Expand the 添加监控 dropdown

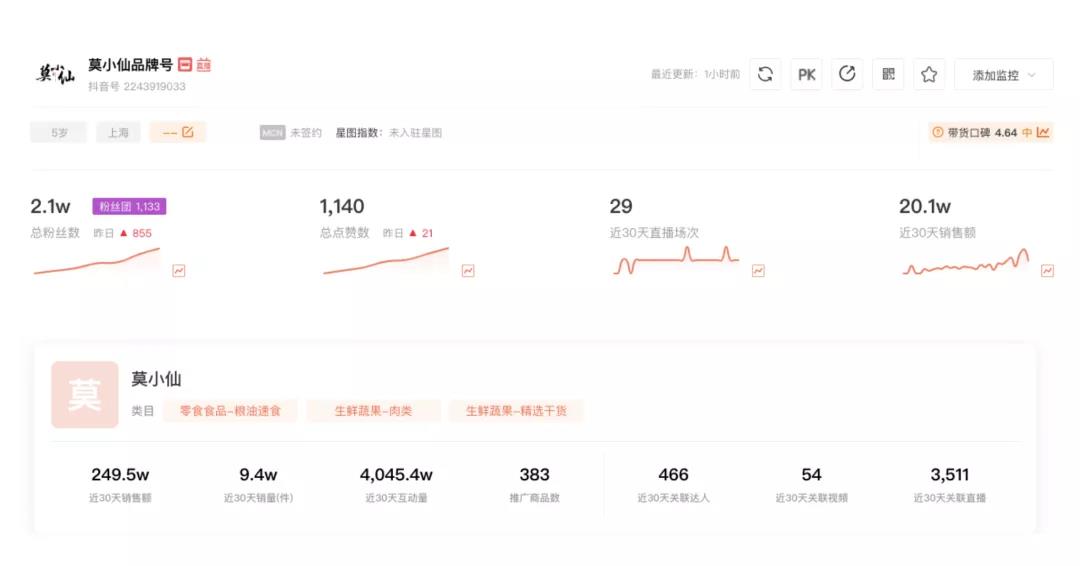point(1004,74)
